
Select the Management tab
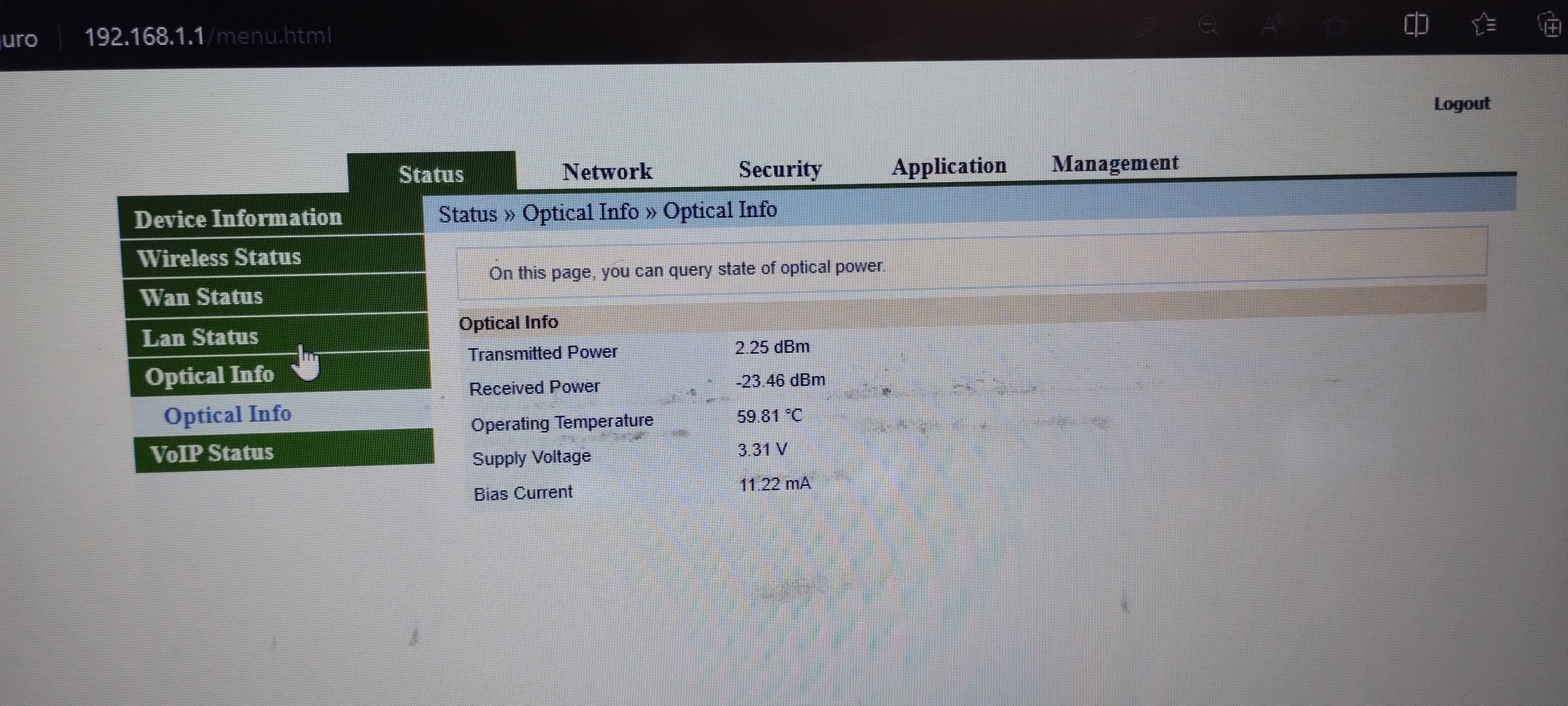click(x=1115, y=163)
